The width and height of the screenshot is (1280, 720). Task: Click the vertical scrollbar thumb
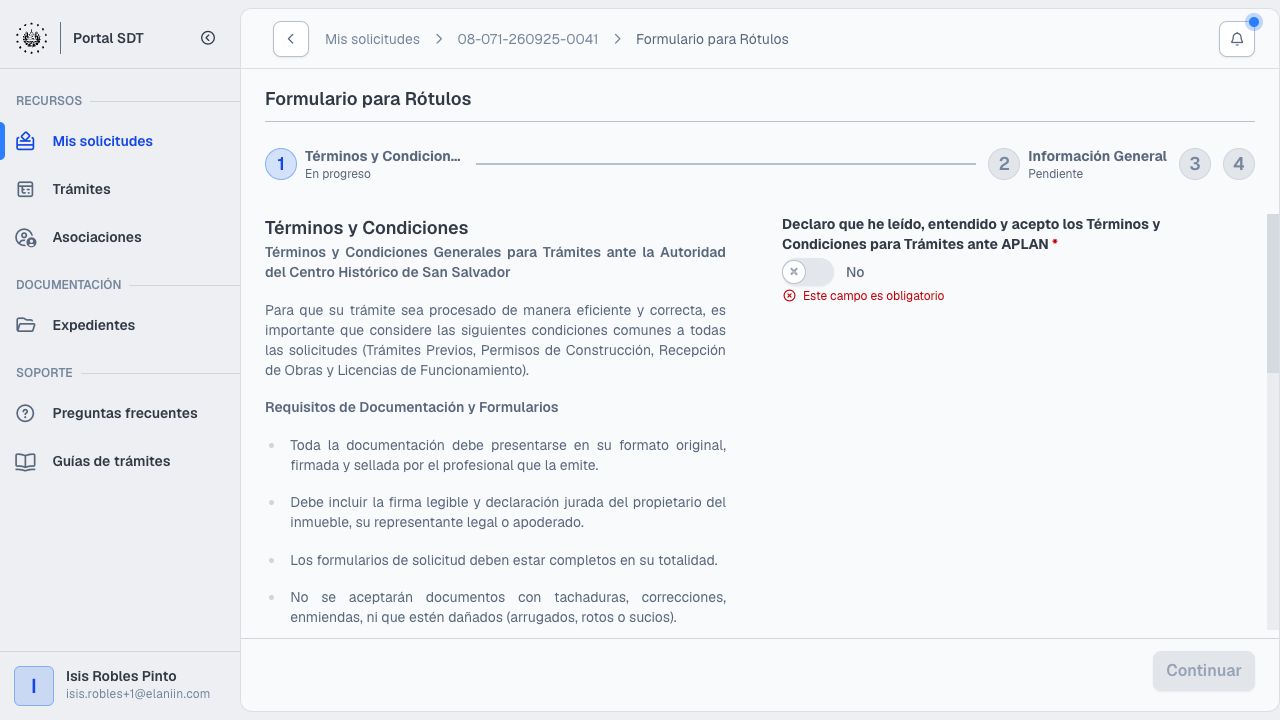1273,293
